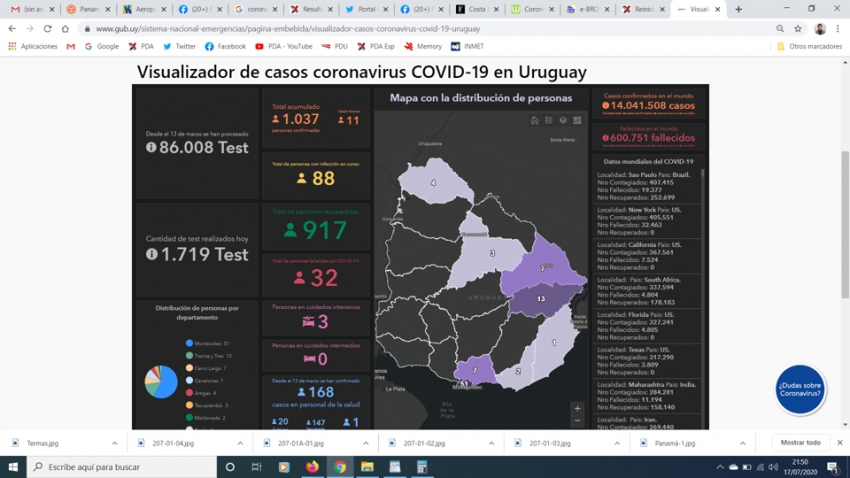Select the Sao Paulo world data entry

646,186
